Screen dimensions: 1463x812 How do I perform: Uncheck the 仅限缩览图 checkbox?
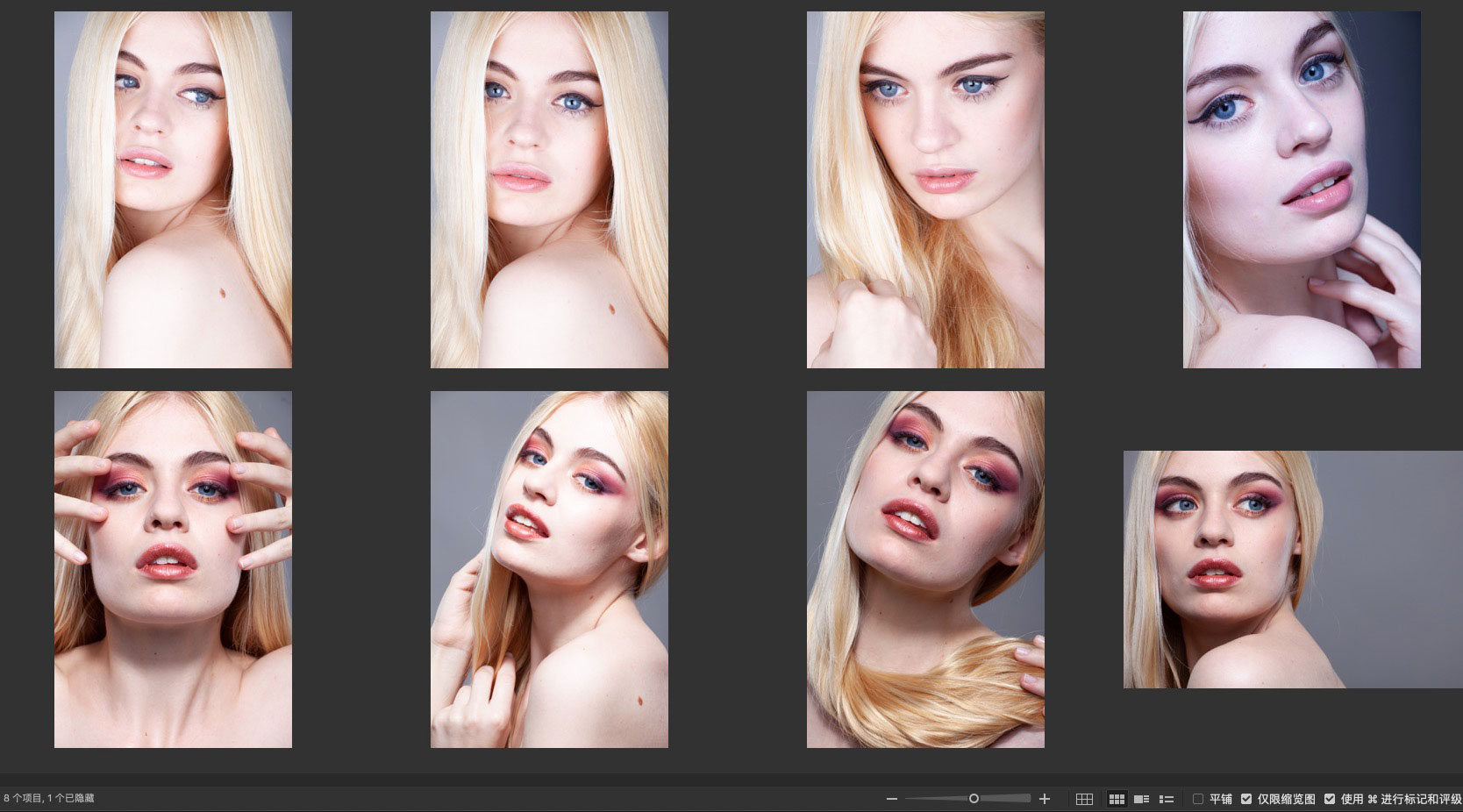point(1246,799)
